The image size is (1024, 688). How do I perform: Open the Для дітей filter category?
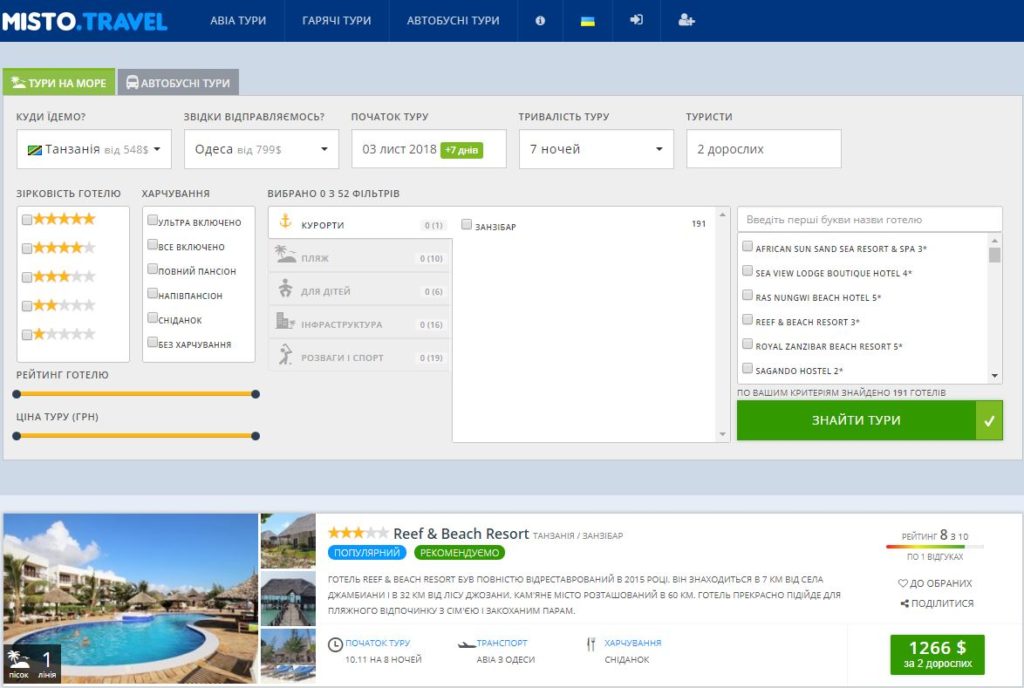(359, 290)
